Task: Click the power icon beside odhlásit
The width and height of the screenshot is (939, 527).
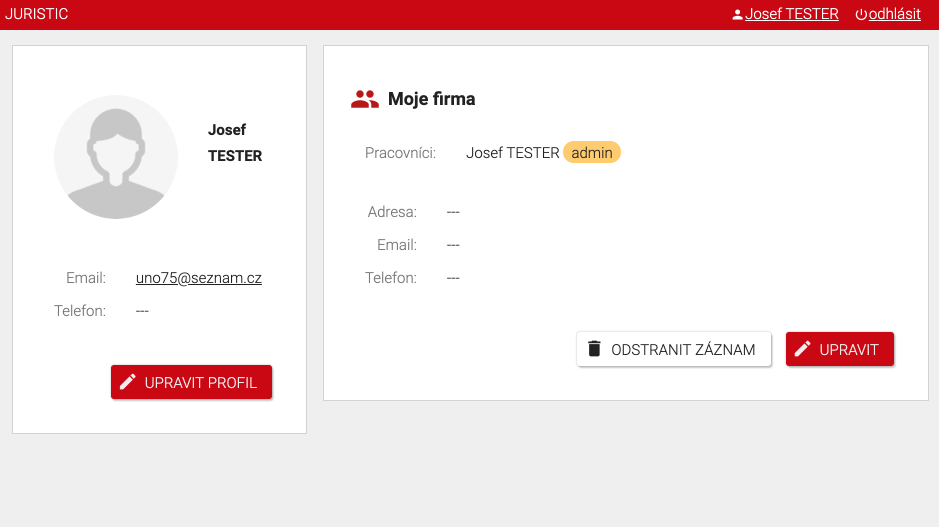Action: tap(861, 15)
